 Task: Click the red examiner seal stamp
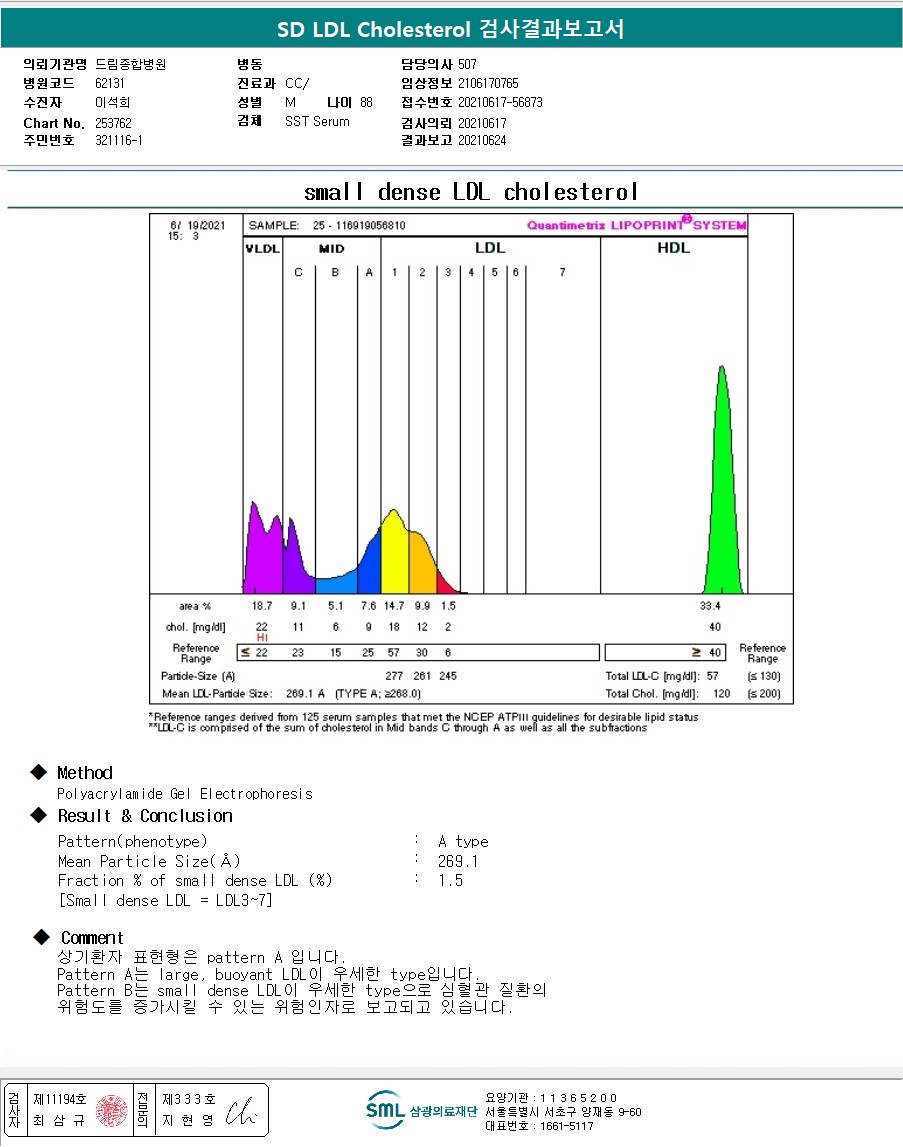[111, 1110]
